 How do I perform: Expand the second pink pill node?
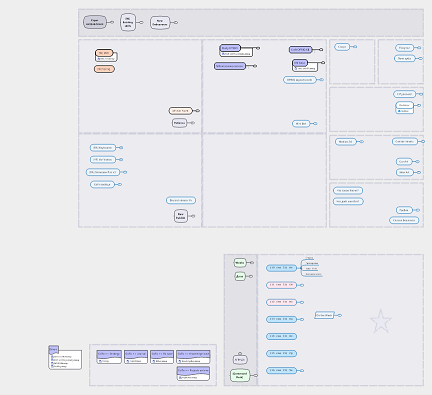tap(302, 302)
